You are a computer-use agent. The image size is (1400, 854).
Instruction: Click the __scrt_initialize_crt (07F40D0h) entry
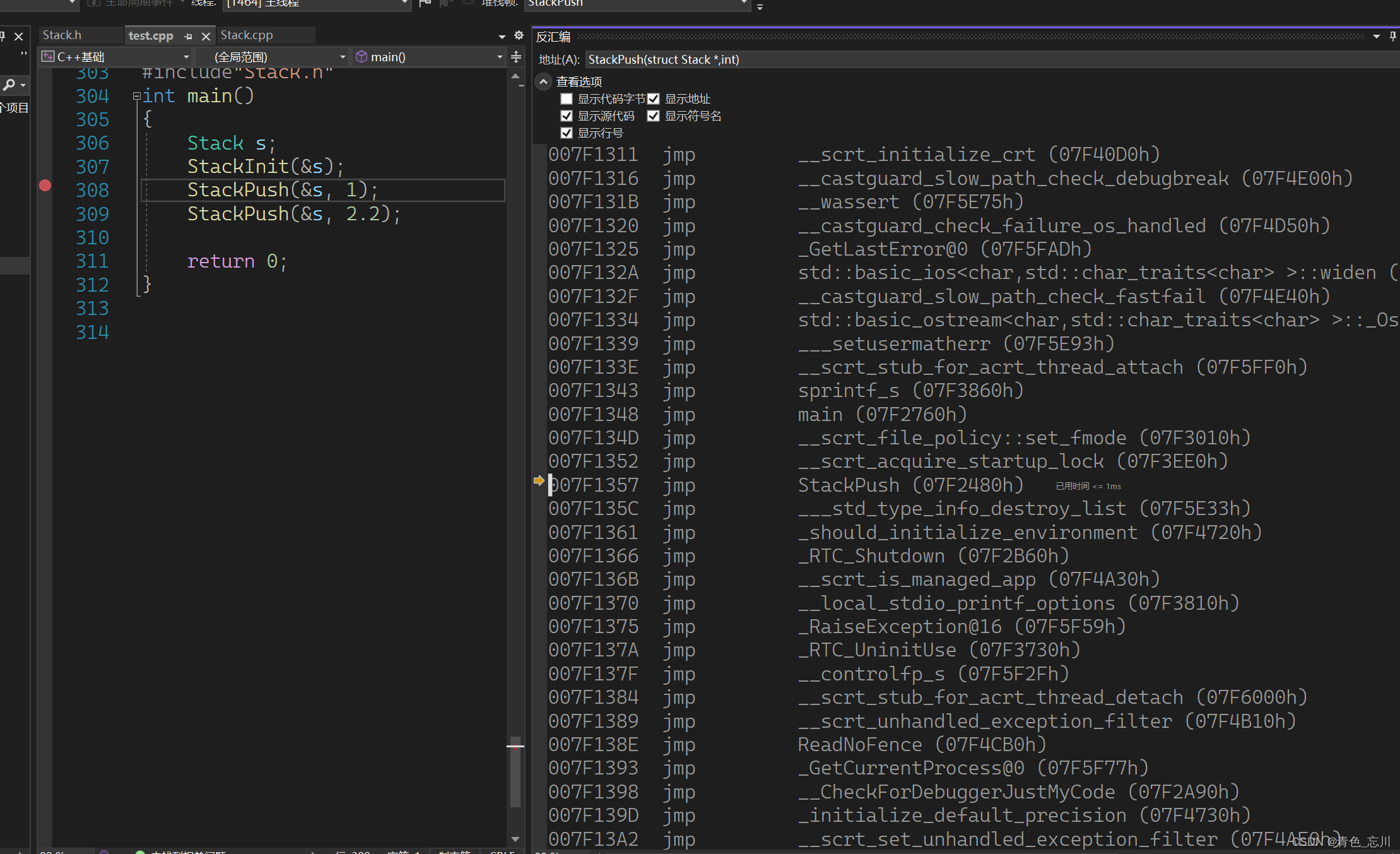point(979,155)
